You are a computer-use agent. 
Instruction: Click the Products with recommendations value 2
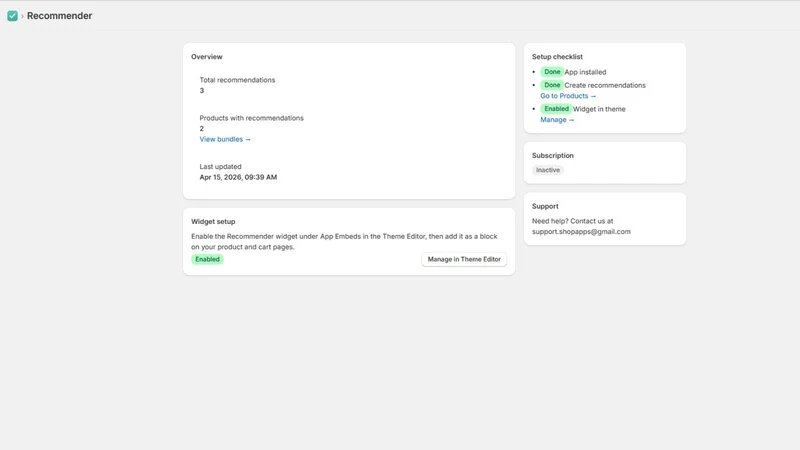(x=202, y=129)
